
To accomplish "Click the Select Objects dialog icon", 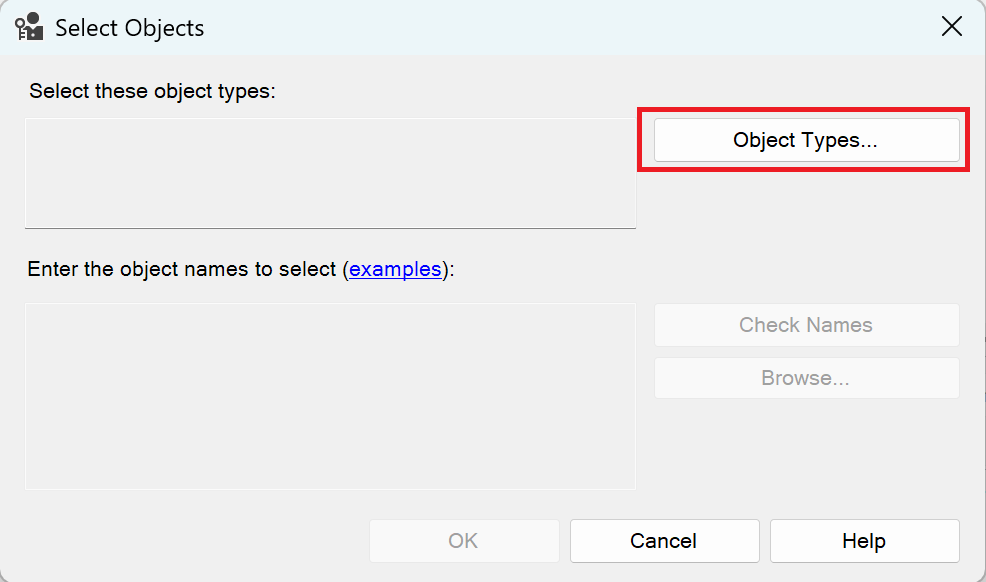I will (x=29, y=27).
